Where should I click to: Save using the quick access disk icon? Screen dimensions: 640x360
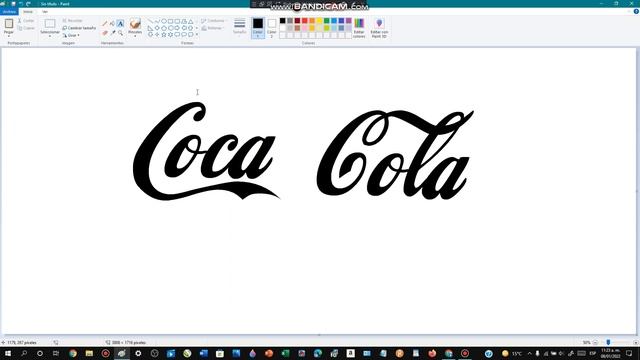point(13,4)
